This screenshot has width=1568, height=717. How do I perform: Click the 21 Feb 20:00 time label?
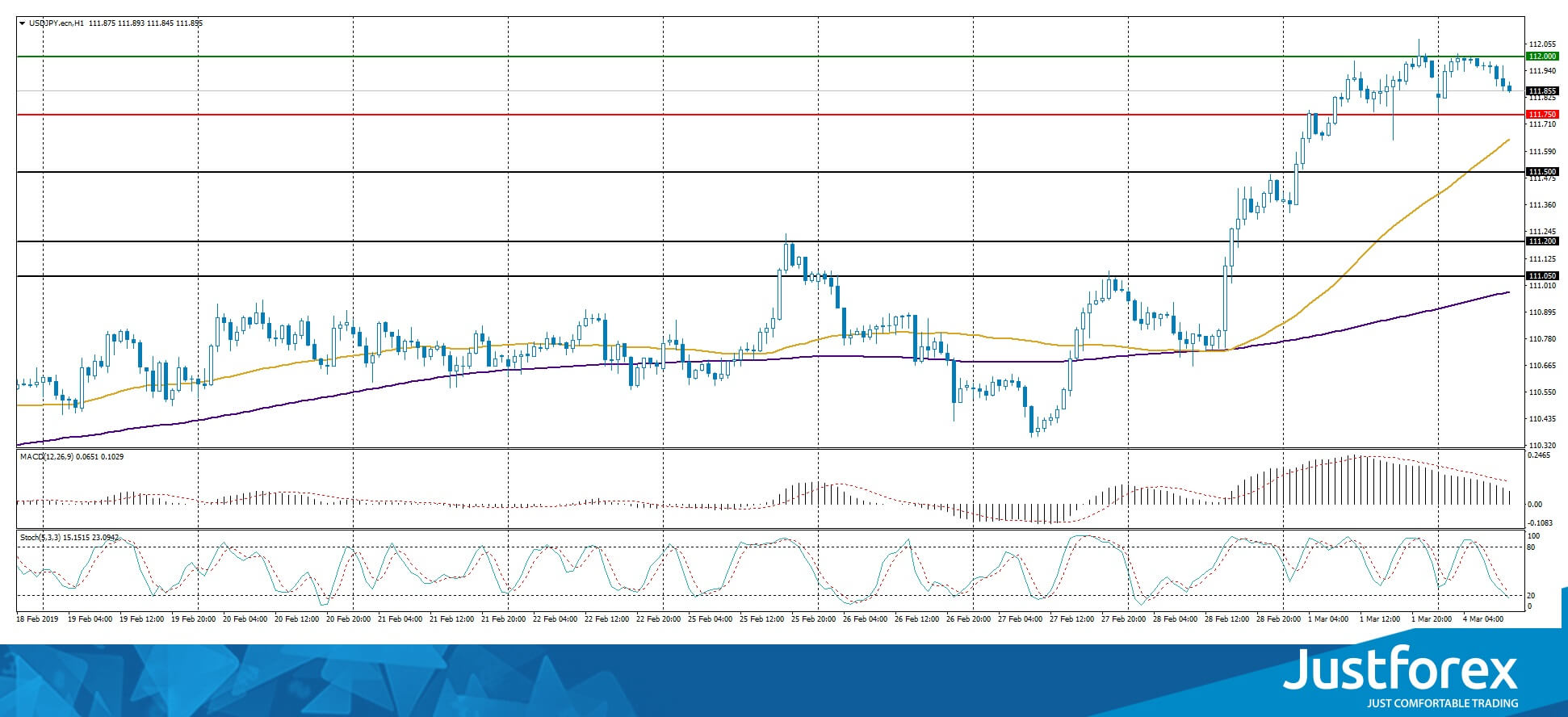tap(503, 619)
